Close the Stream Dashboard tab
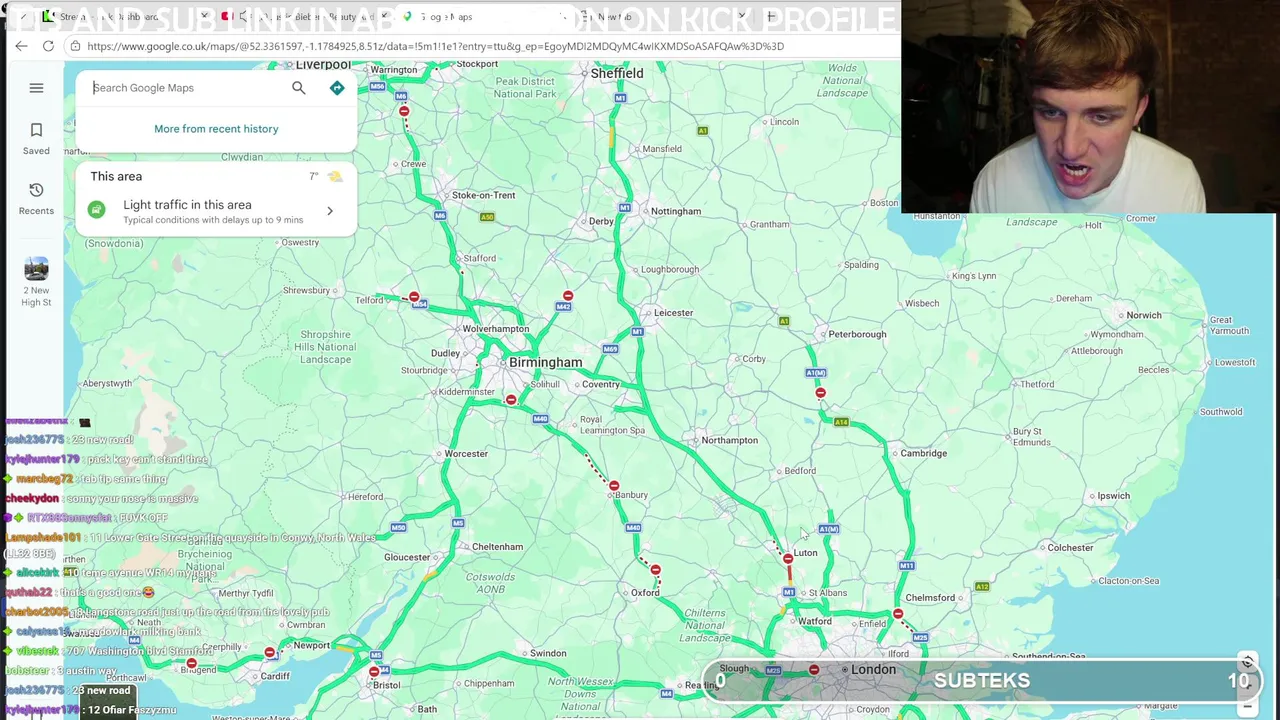The image size is (1280, 720). [204, 17]
